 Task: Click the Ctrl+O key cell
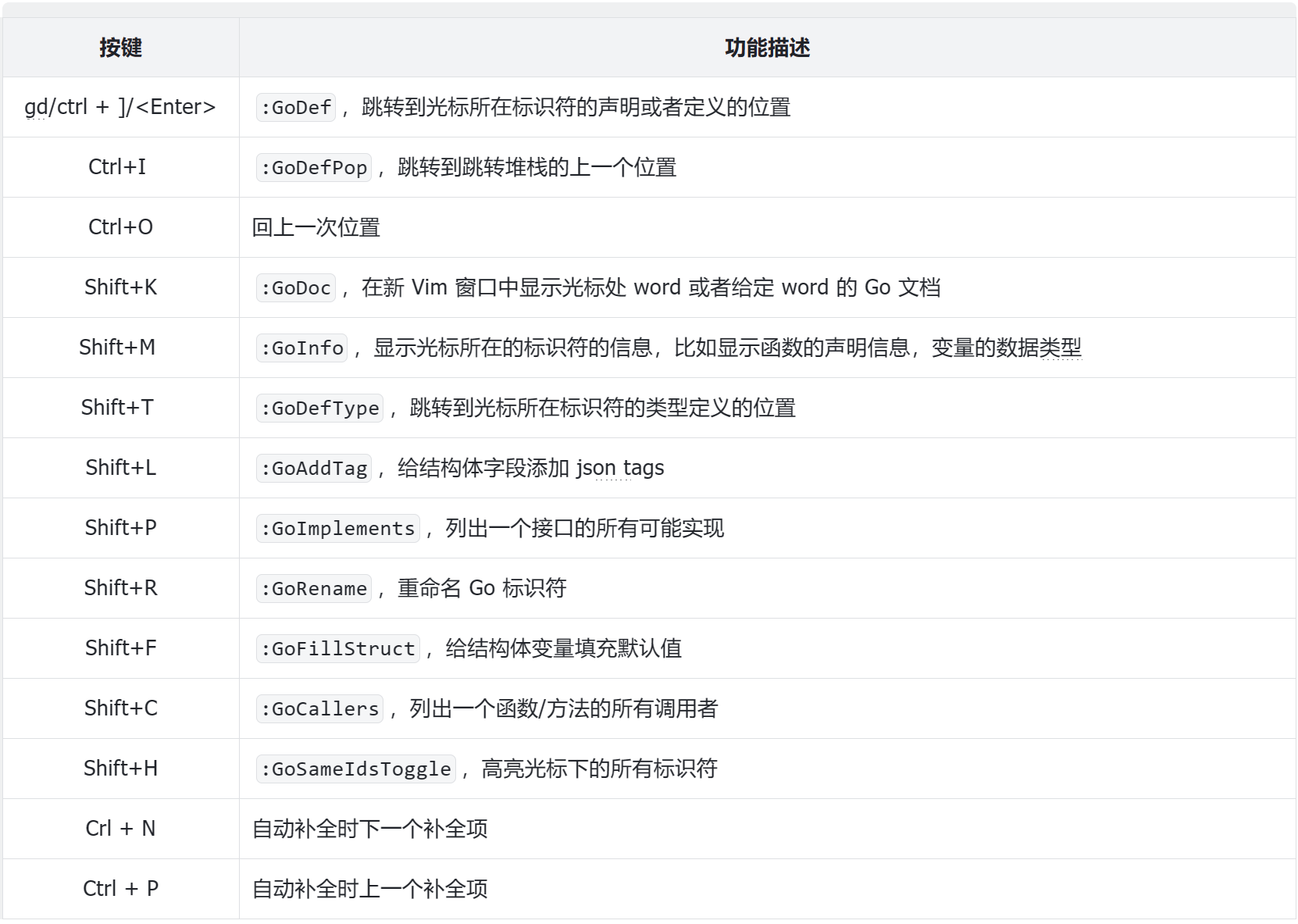pos(121,227)
